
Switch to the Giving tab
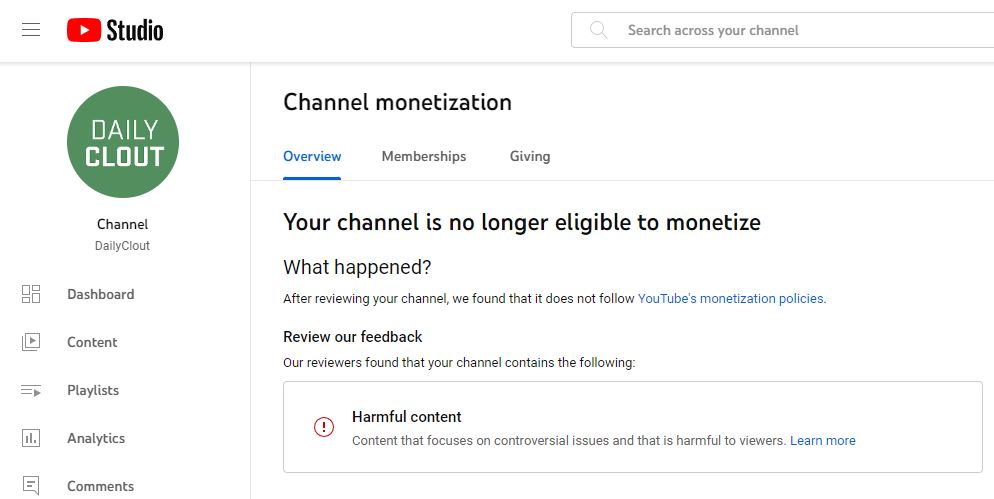click(x=530, y=156)
